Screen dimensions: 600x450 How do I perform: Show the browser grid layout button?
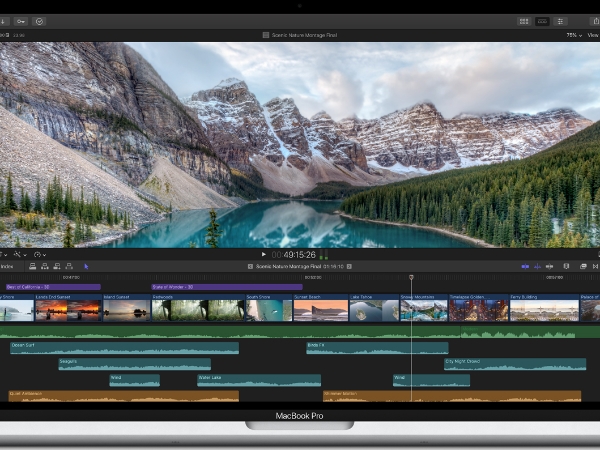click(524, 21)
